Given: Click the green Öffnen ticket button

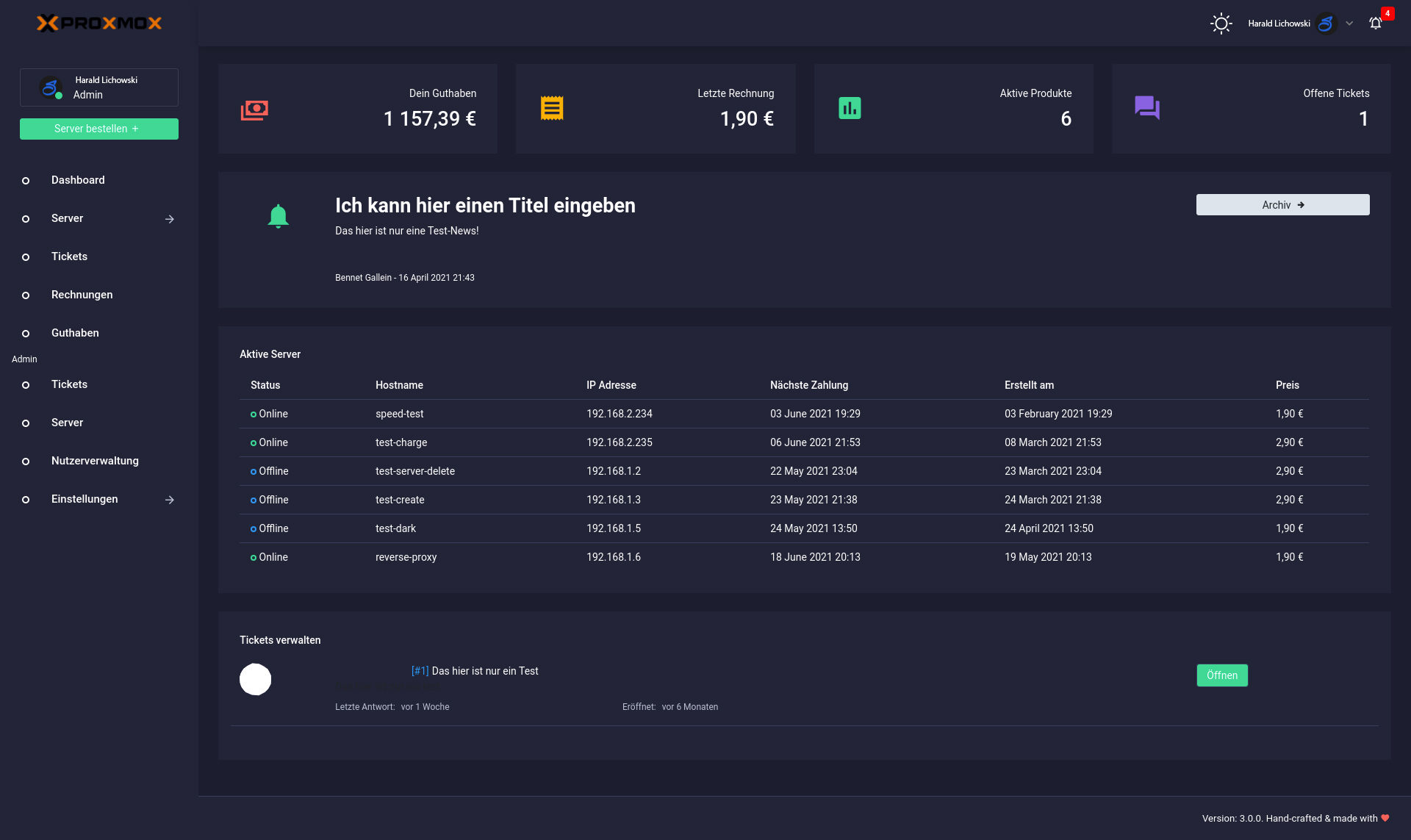Looking at the screenshot, I should [x=1221, y=675].
